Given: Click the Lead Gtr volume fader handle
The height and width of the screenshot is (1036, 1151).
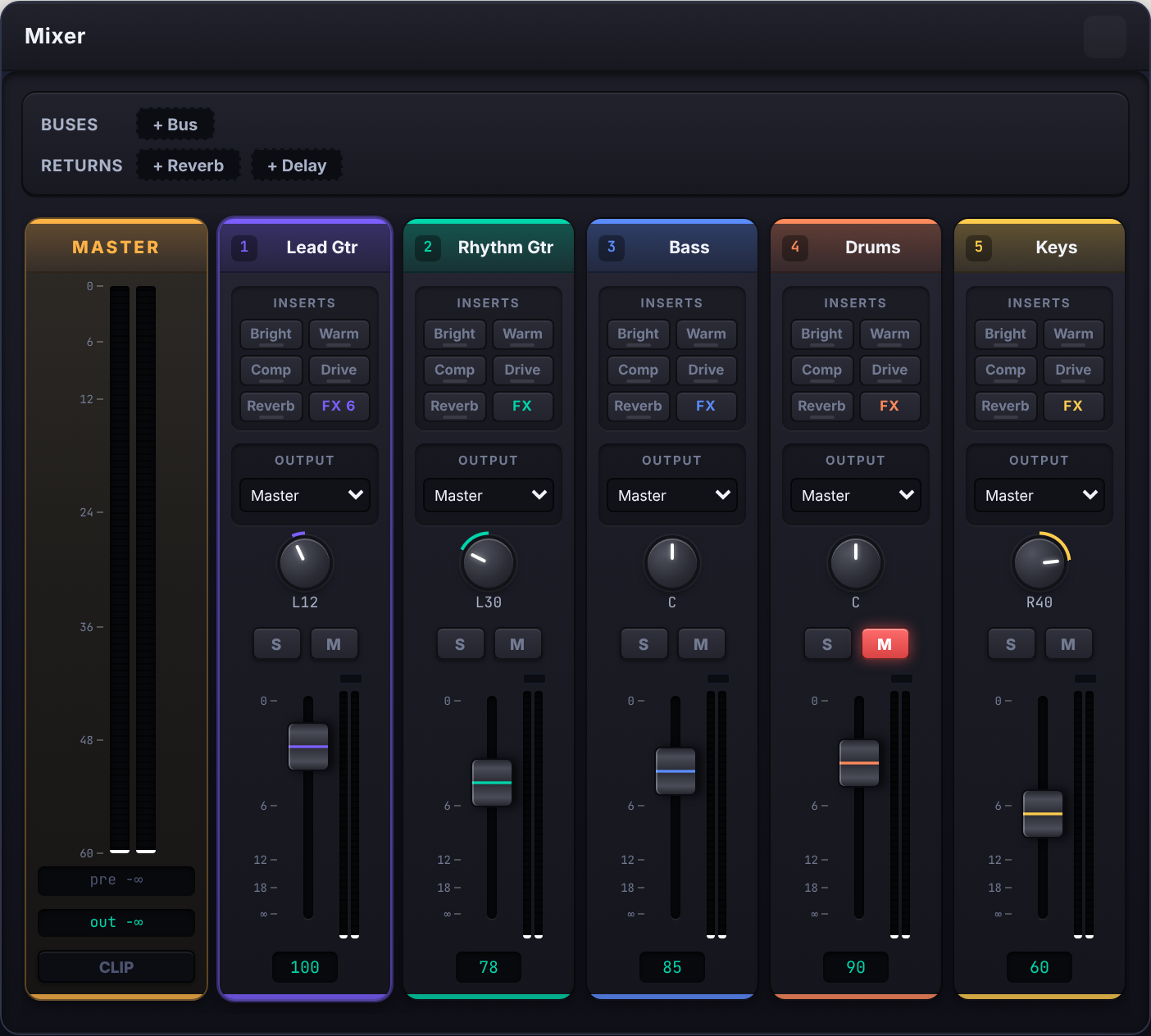Looking at the screenshot, I should [x=308, y=747].
